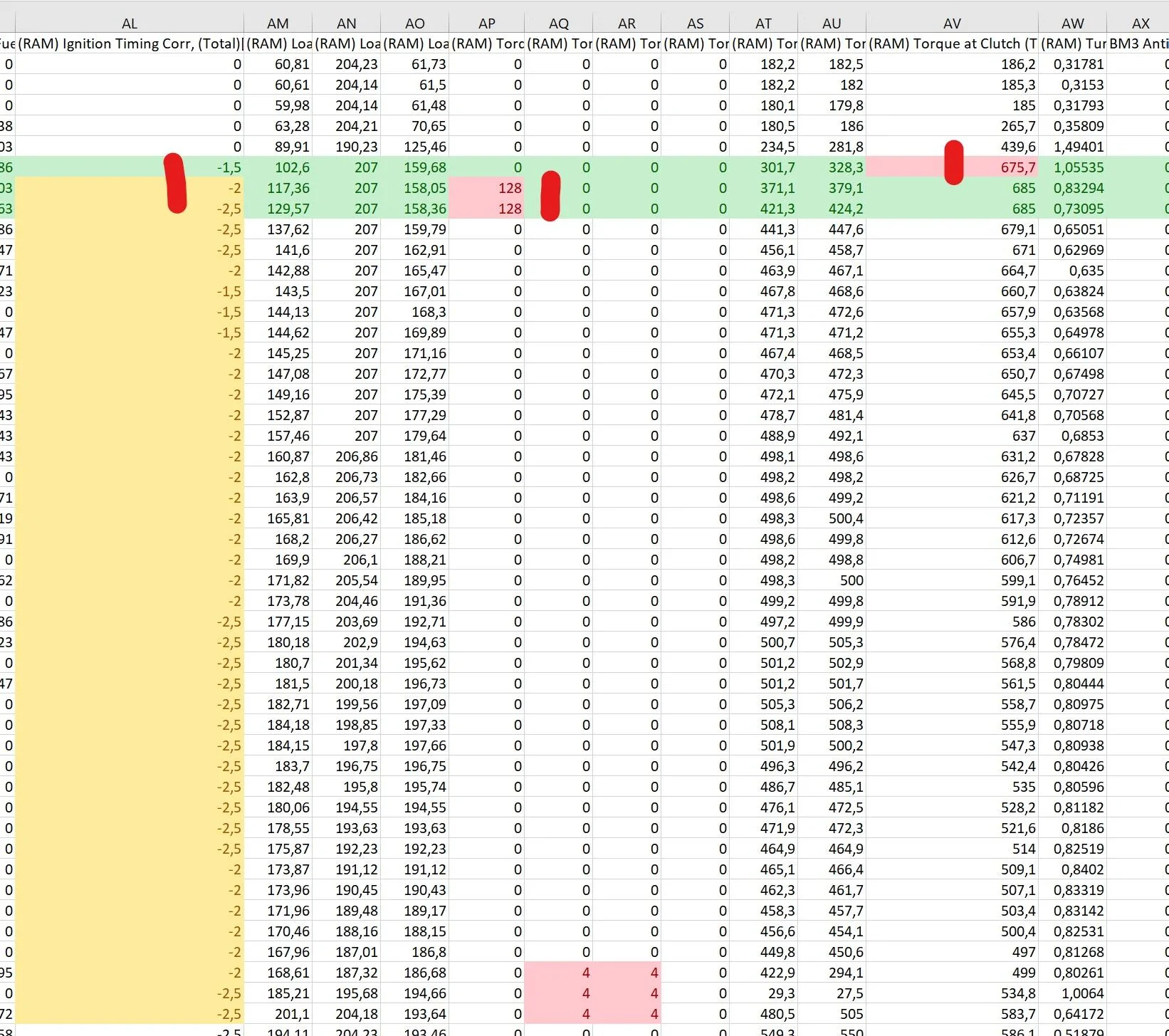This screenshot has height=1036, width=1169.
Task: Select the cell with value 206,86
Action: click(x=346, y=456)
